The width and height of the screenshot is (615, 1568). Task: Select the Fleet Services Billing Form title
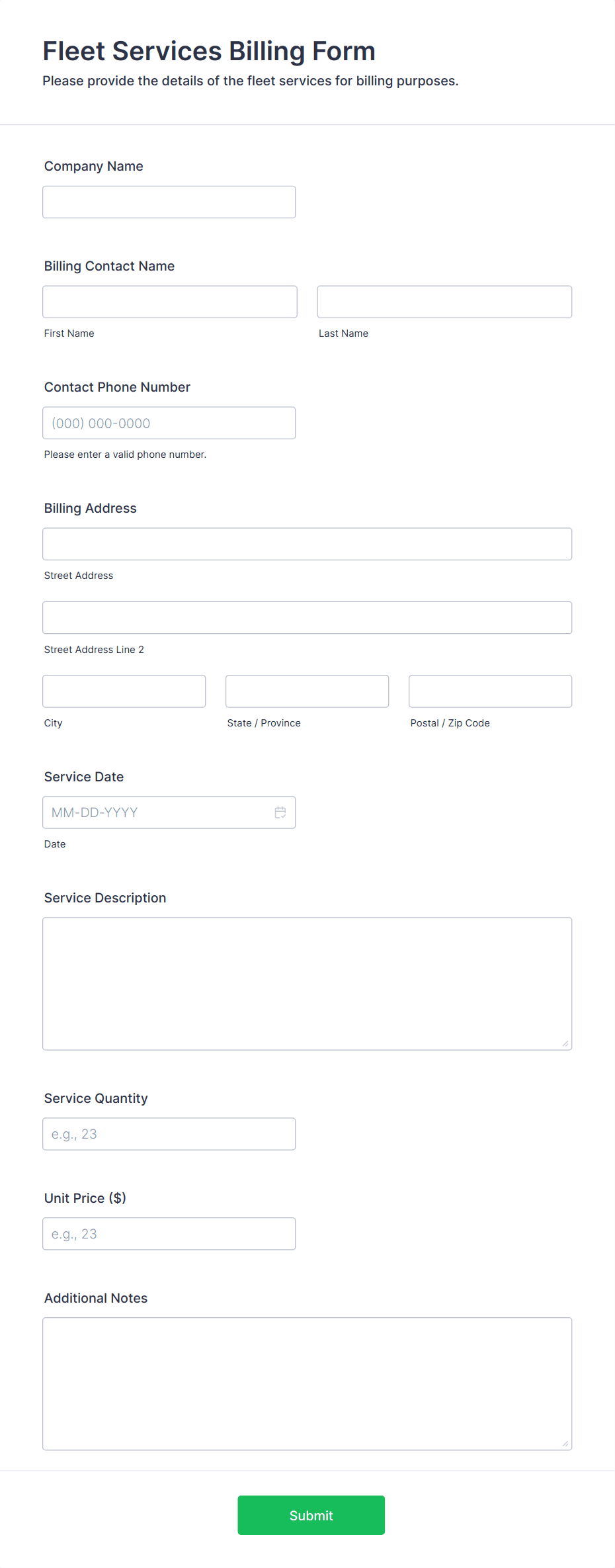click(209, 50)
